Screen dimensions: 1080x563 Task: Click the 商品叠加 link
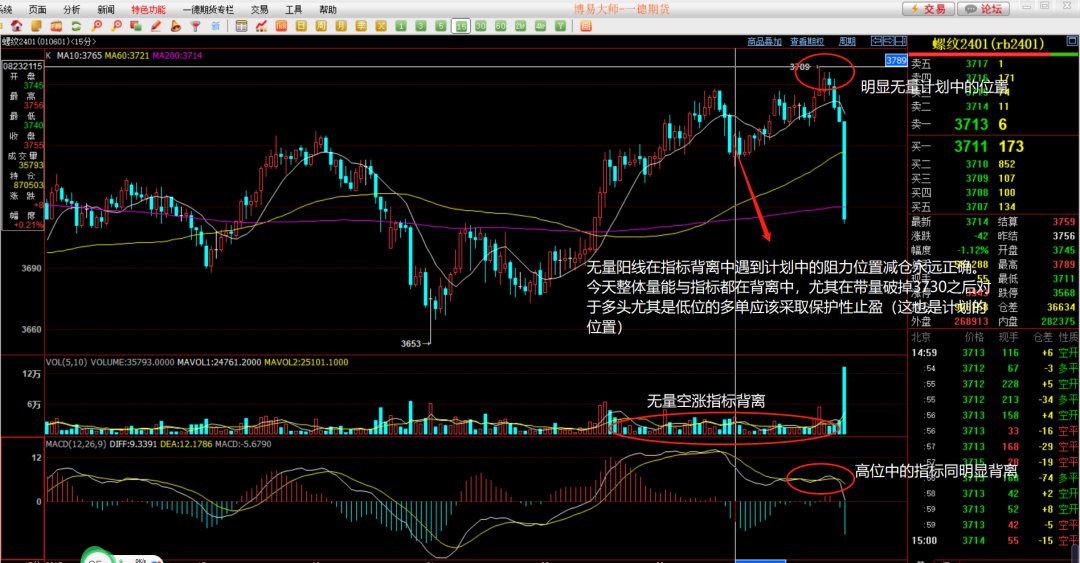[765, 42]
